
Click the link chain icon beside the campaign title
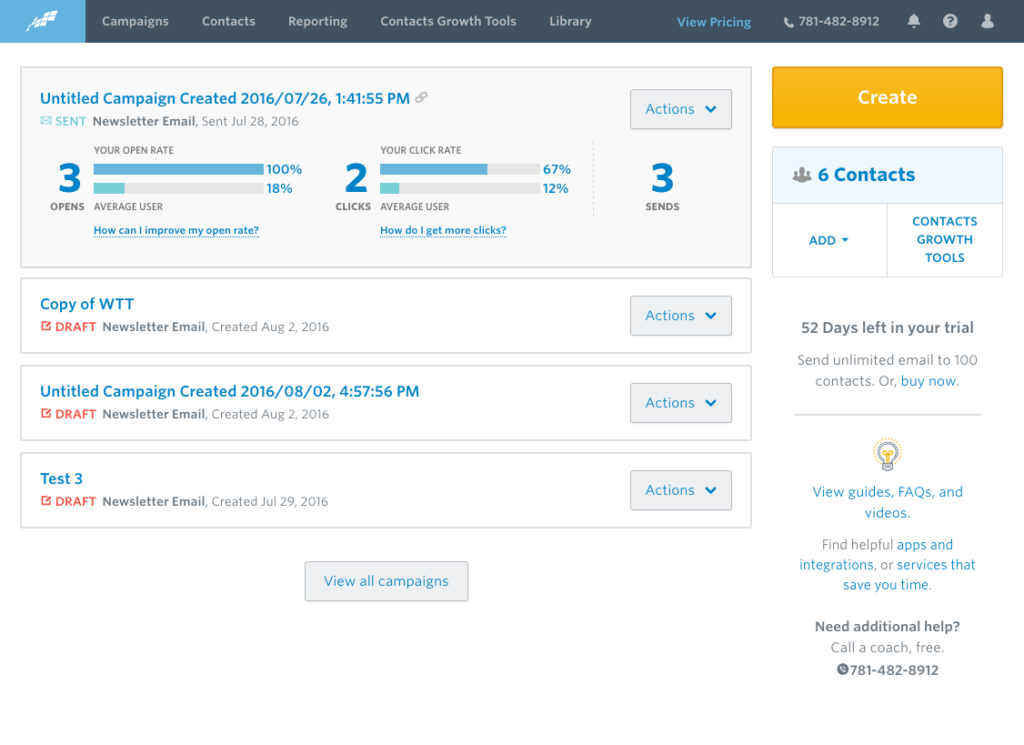(421, 97)
